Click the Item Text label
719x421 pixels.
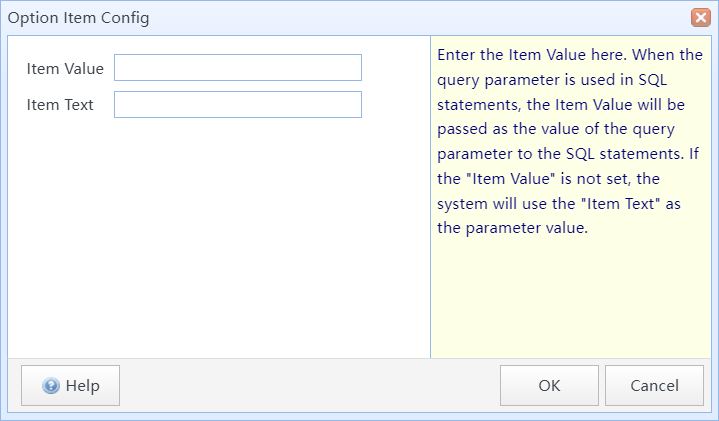60,105
